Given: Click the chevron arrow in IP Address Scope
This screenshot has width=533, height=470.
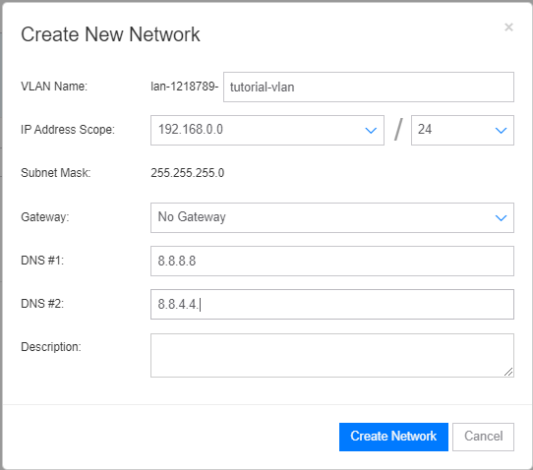Looking at the screenshot, I should click(x=371, y=130).
